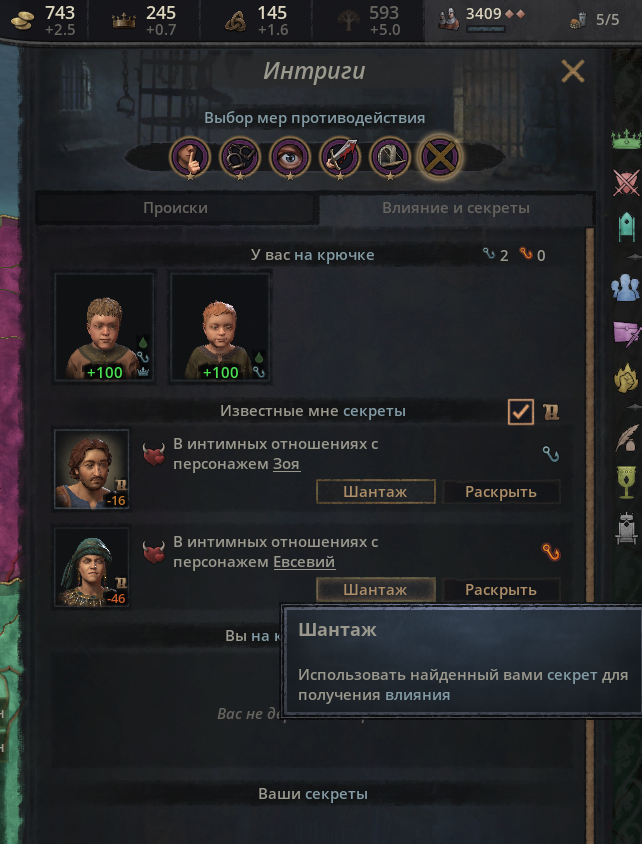Select the crossed-out no countermeasure option
The width and height of the screenshot is (642, 844).
(x=440, y=158)
